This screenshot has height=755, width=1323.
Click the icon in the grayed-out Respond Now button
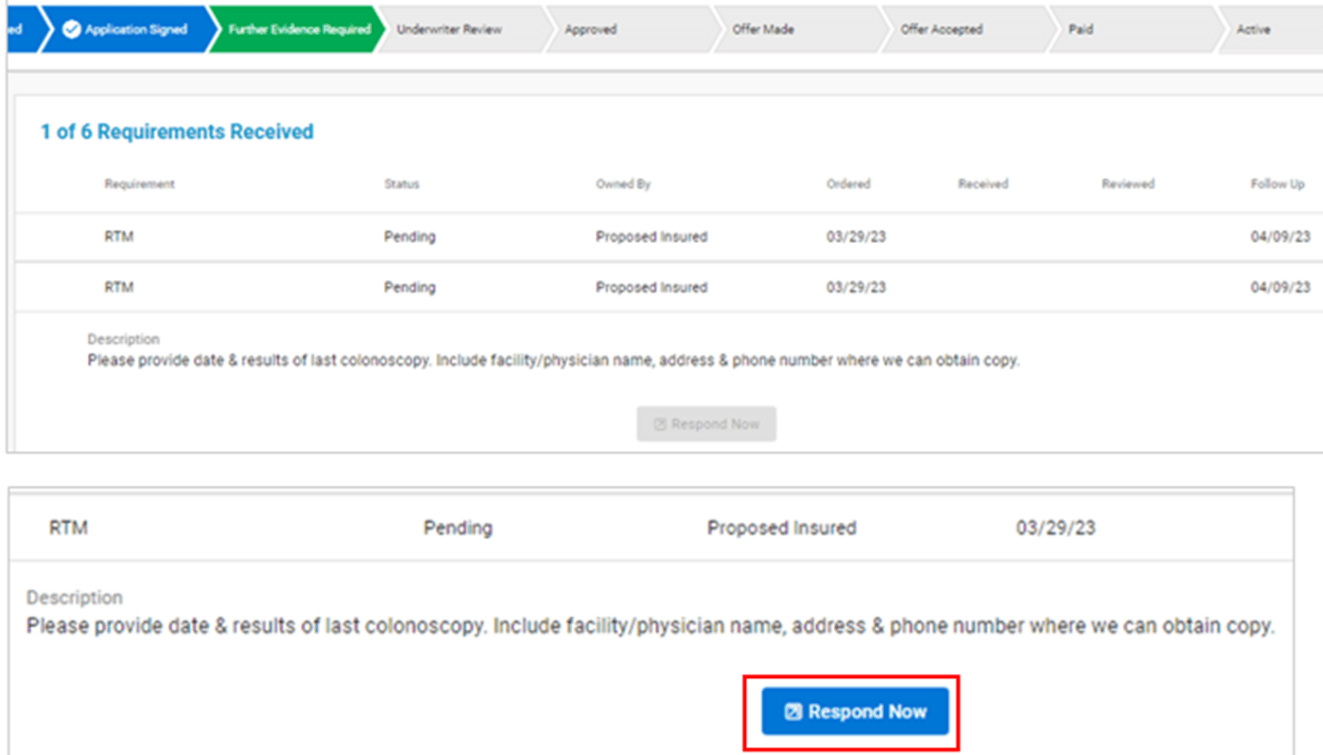(660, 424)
